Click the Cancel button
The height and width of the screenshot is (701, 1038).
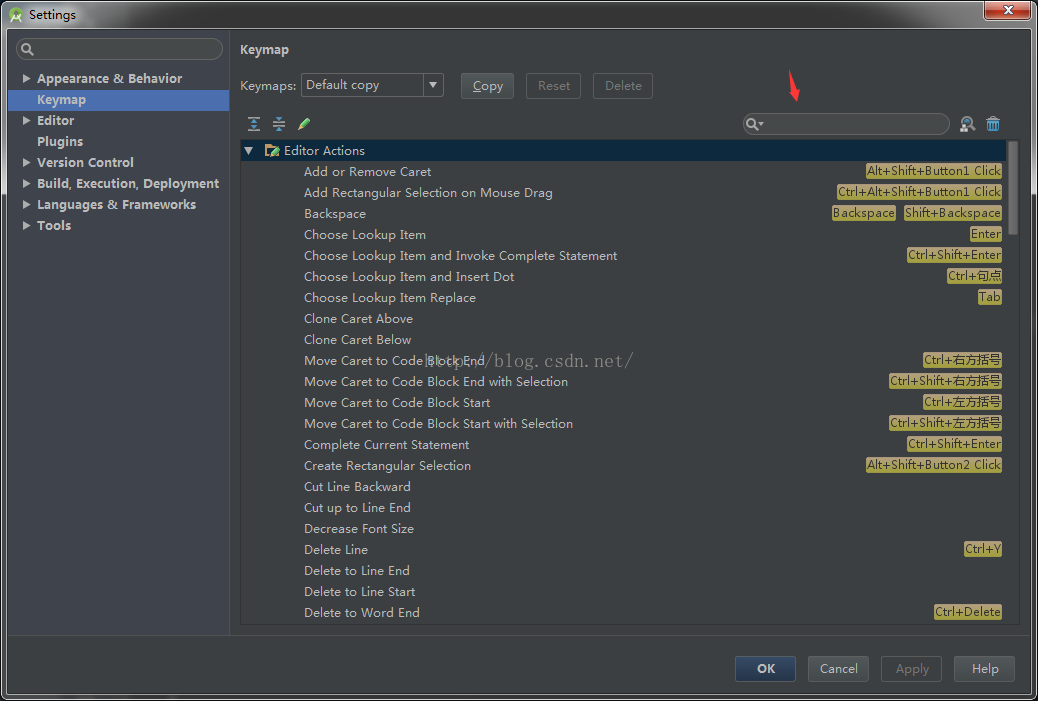click(838, 669)
